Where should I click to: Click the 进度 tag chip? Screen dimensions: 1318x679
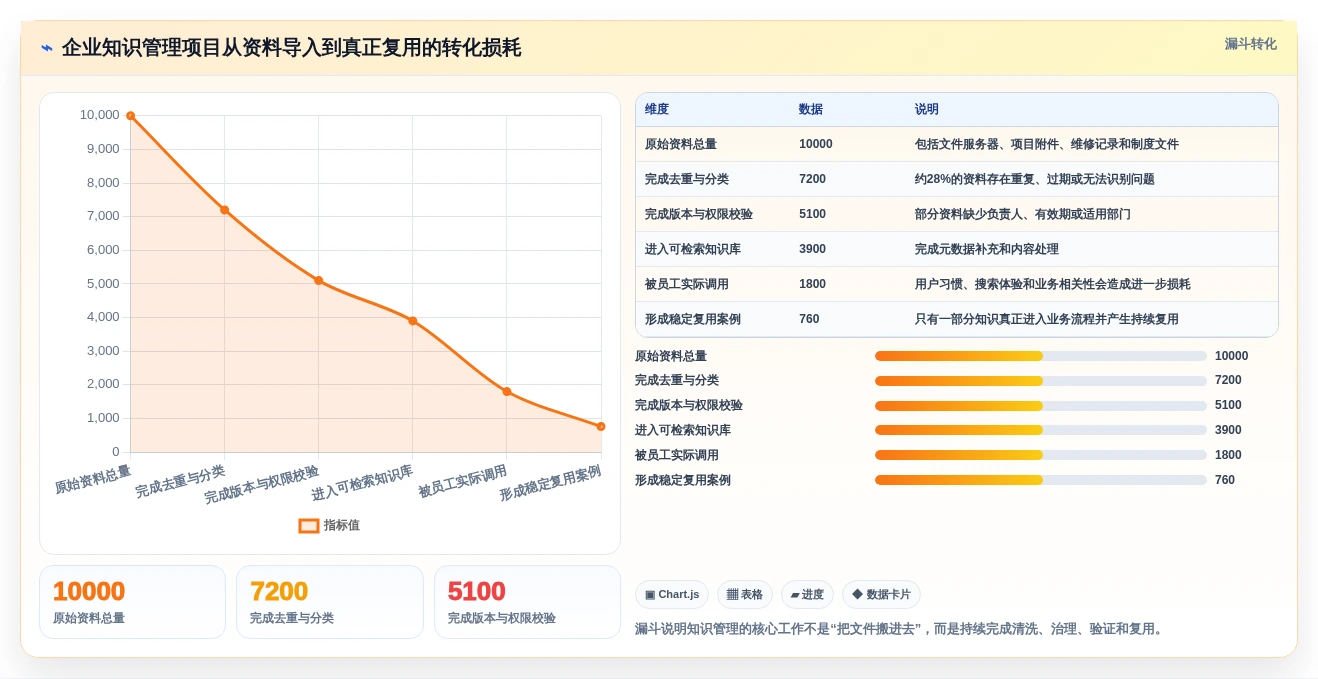(x=807, y=595)
